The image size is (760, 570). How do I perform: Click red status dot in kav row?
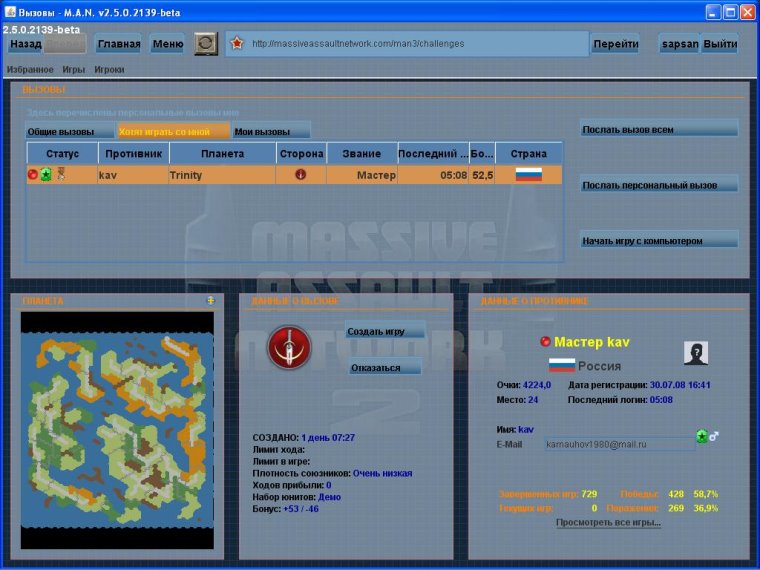coord(32,174)
